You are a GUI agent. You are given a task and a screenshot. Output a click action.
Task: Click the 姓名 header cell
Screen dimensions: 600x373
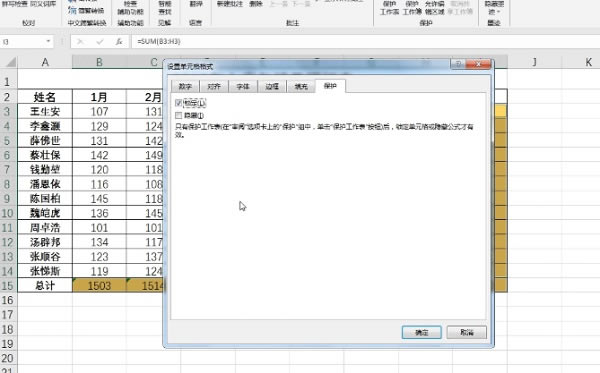(x=45, y=97)
